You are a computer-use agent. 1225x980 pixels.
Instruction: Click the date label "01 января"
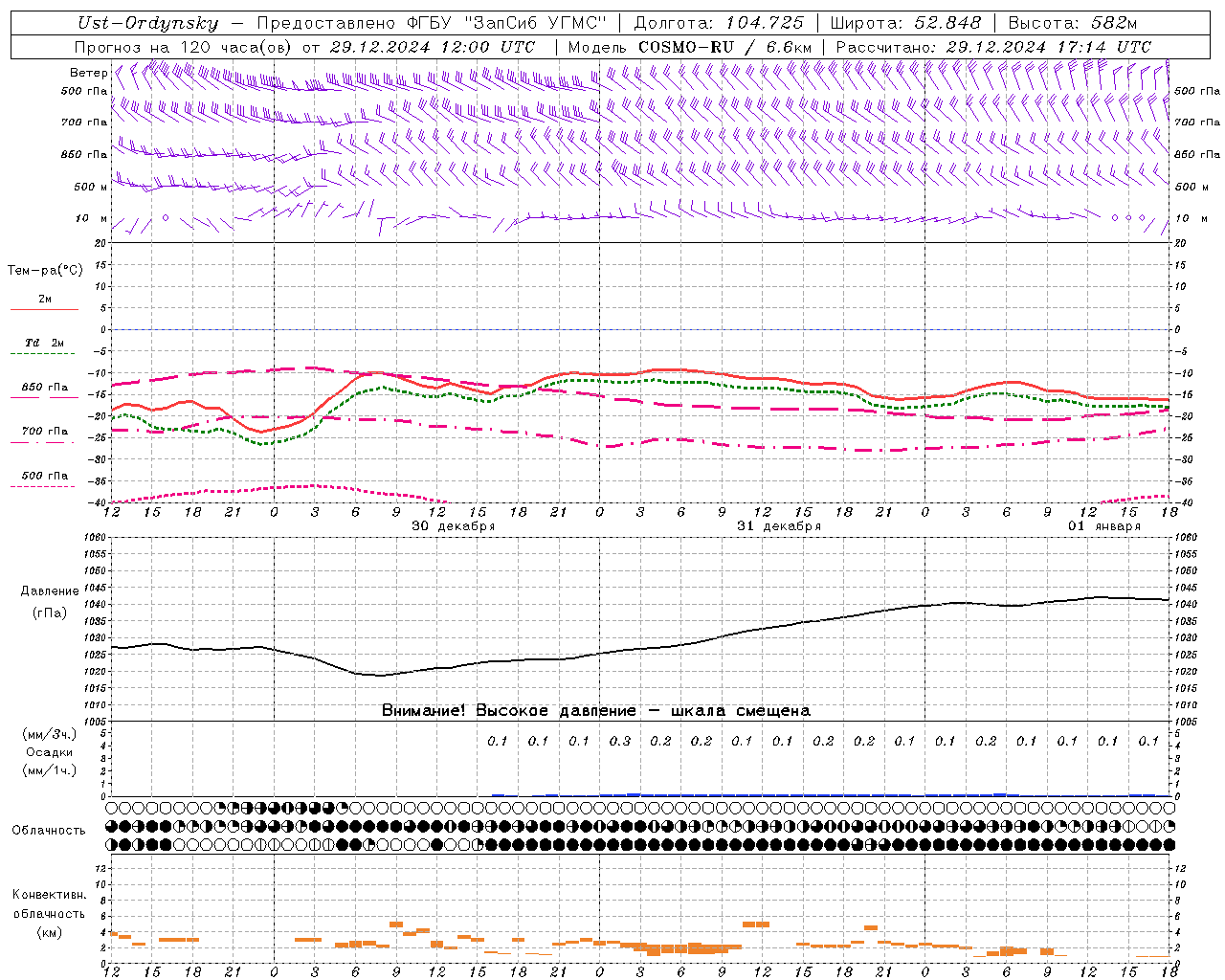pyautogui.click(x=1104, y=526)
